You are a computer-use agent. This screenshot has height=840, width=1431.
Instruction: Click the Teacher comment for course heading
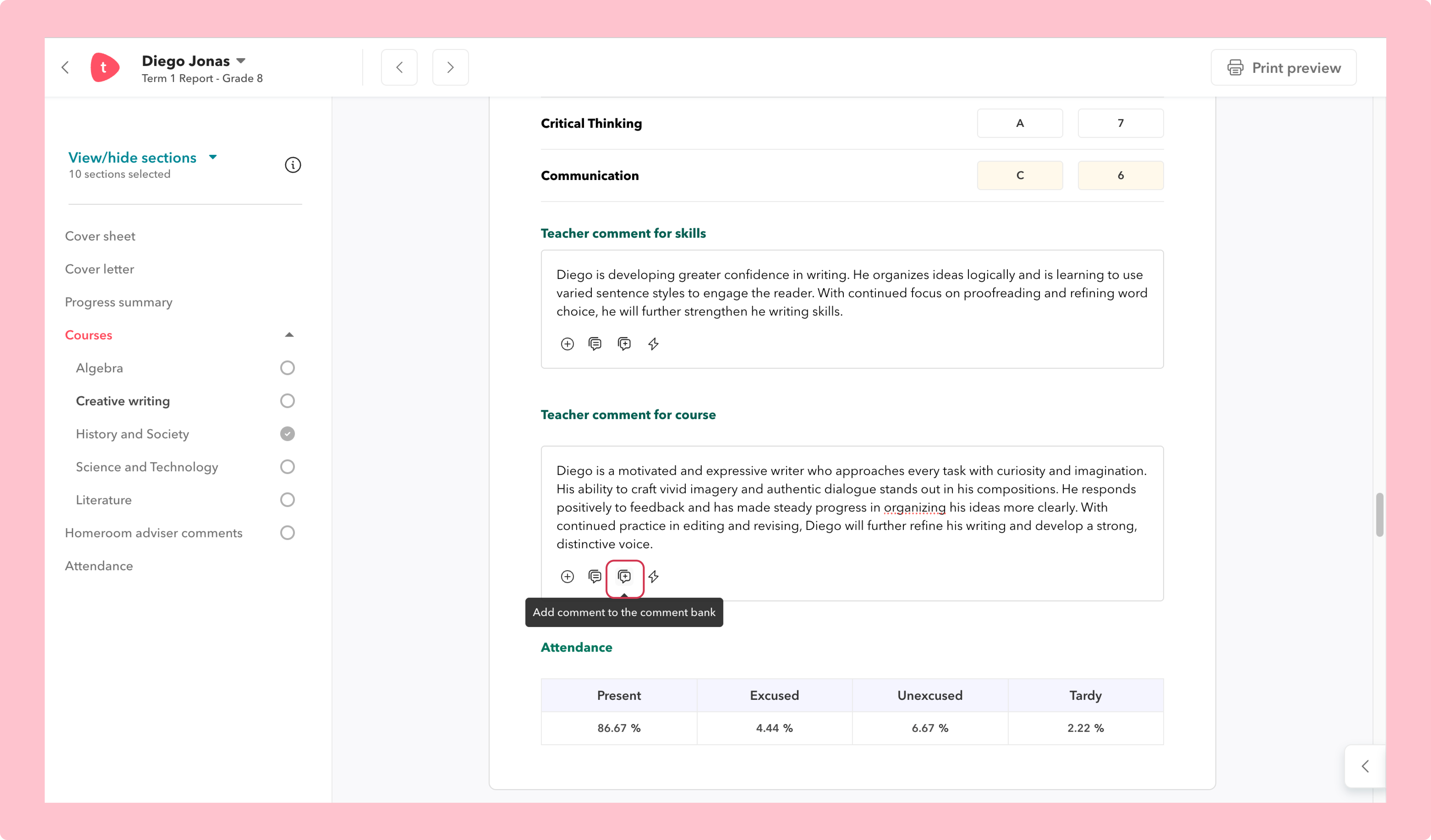[628, 415]
